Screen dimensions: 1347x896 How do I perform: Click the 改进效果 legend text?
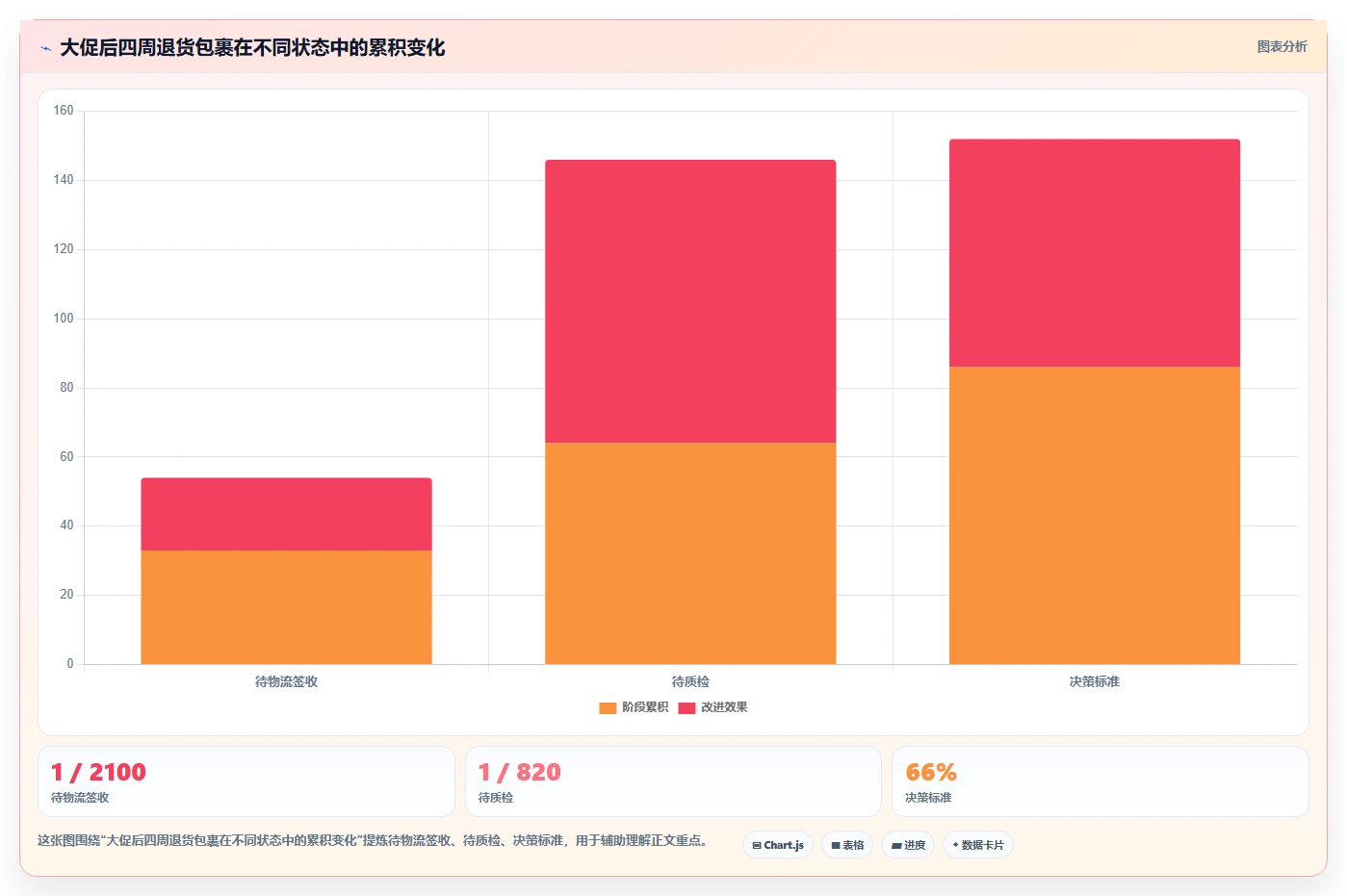point(724,707)
